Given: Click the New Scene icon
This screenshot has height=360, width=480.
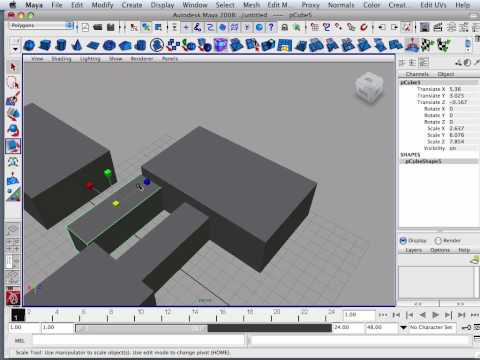Looking at the screenshot, I should coord(85,27).
